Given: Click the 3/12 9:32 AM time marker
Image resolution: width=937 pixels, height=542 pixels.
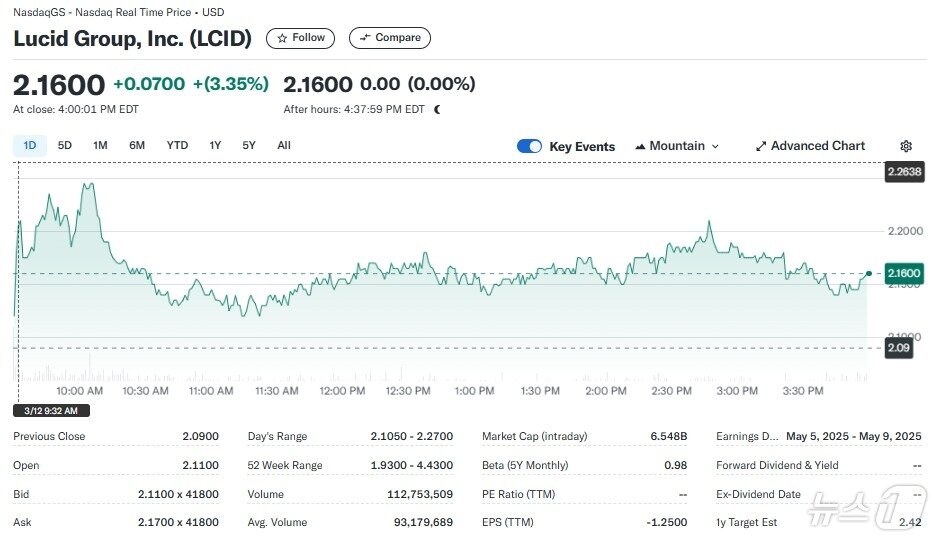Looking at the screenshot, I should pos(51,411).
